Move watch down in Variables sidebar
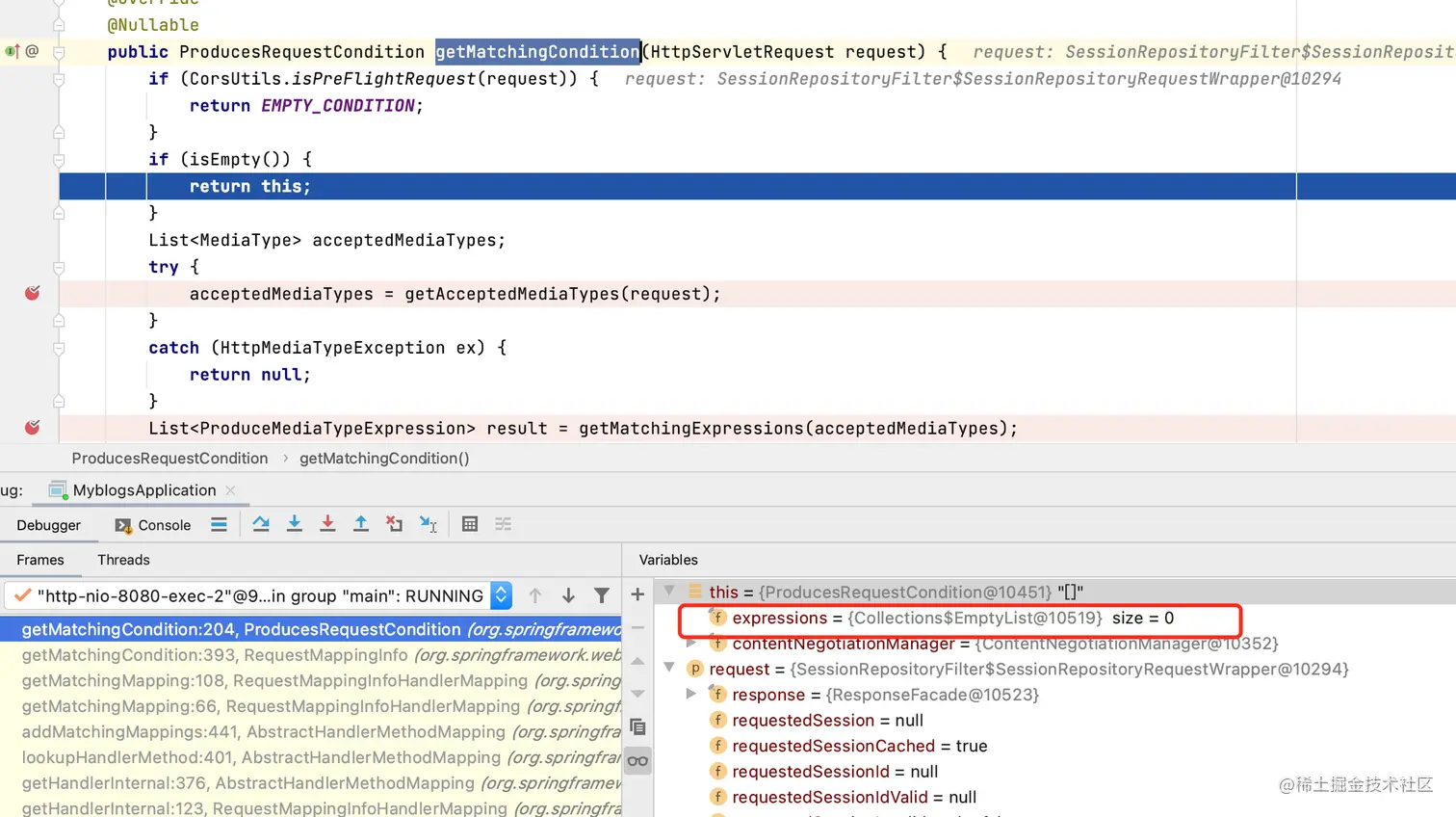This screenshot has height=817, width=1456. click(x=637, y=694)
